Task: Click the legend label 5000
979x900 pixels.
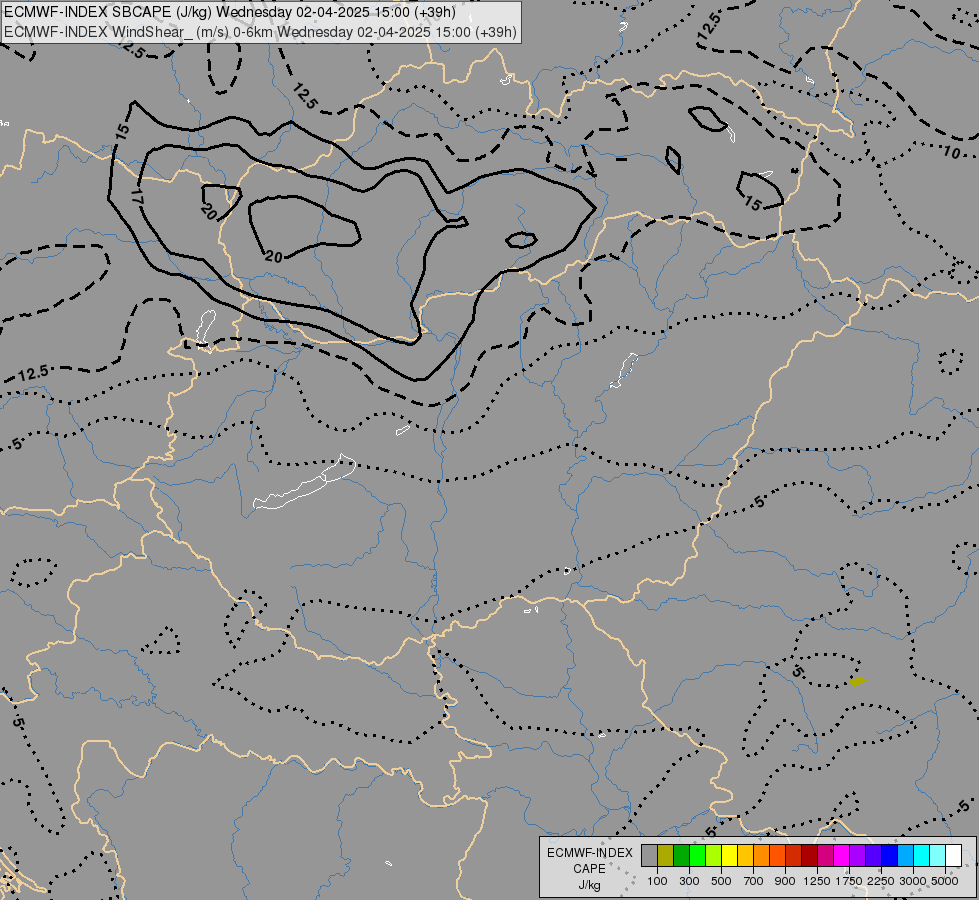Action: pos(945,881)
